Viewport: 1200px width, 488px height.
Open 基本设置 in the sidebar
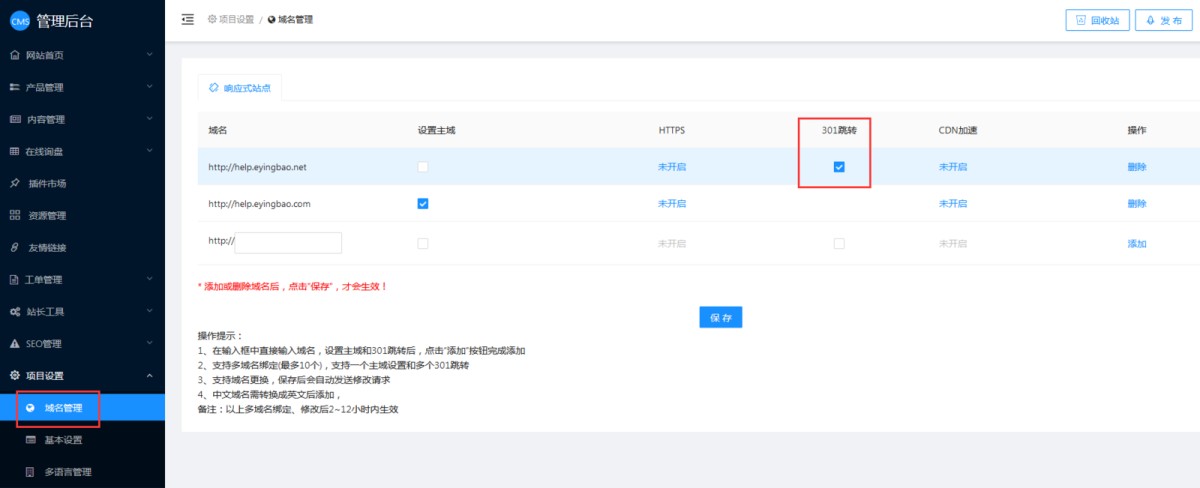tap(63, 440)
